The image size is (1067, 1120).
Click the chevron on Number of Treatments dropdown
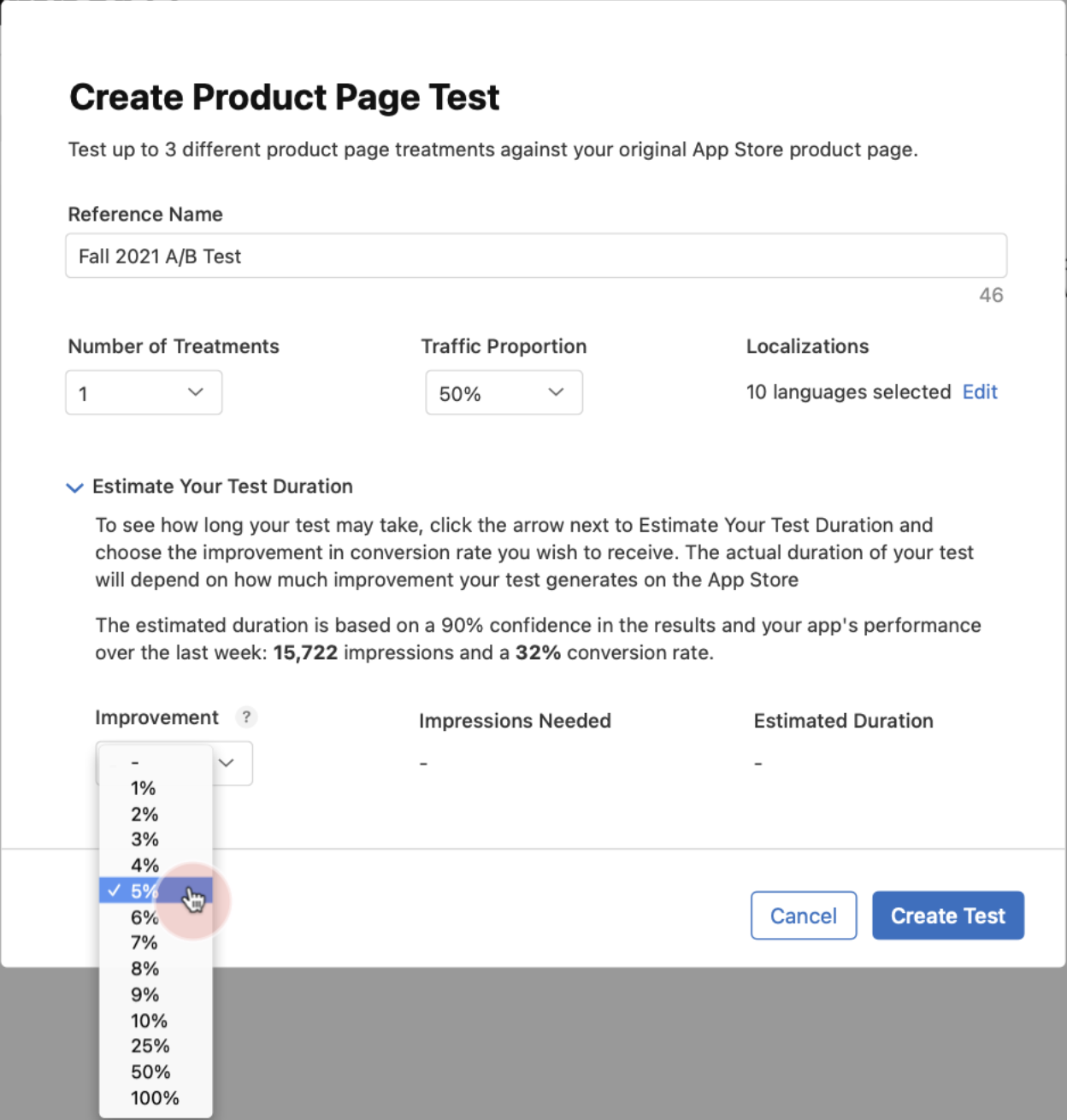coord(196,392)
